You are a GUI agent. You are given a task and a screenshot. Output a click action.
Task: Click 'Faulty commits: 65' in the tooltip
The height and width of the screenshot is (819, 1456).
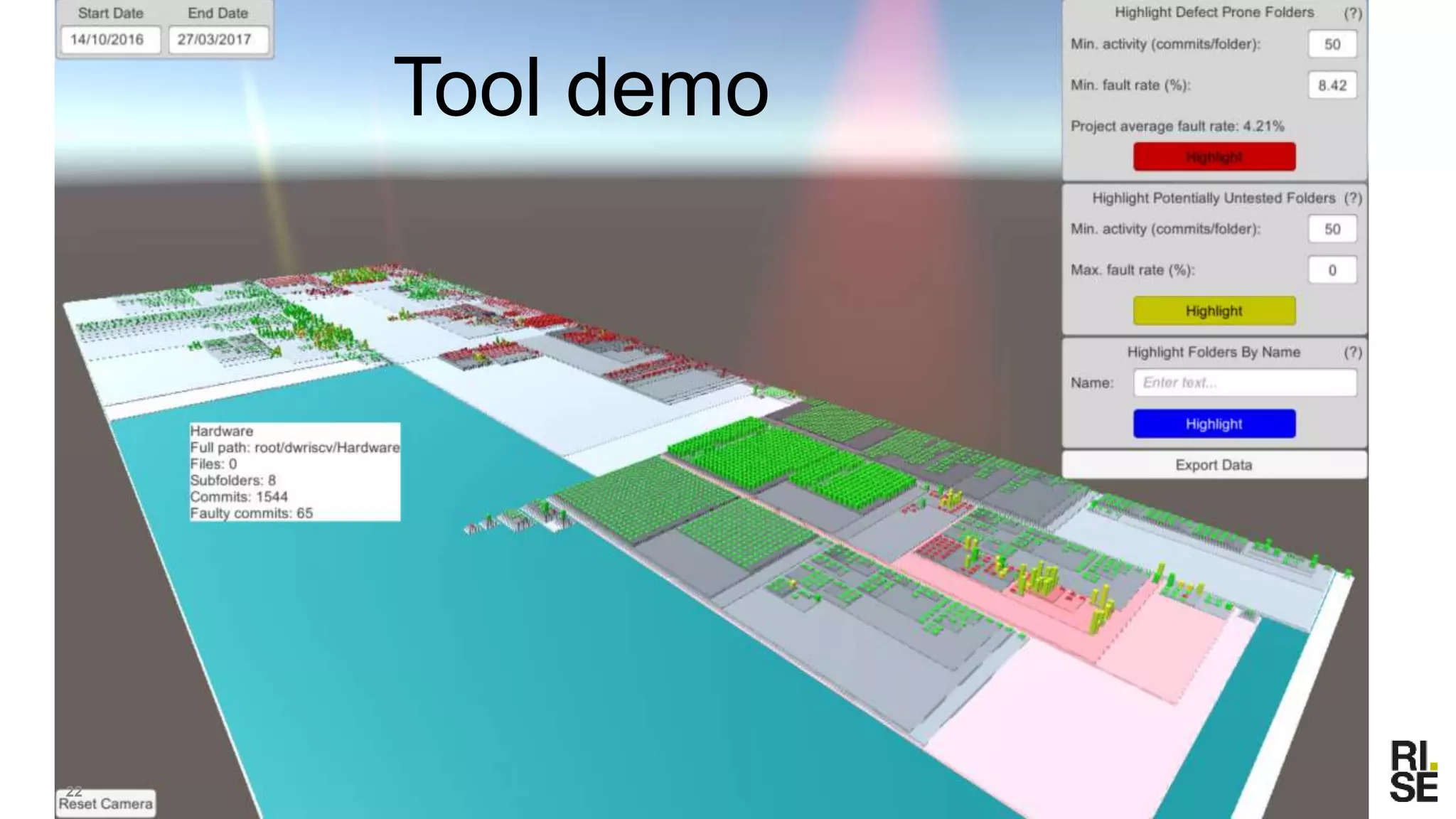pyautogui.click(x=251, y=513)
